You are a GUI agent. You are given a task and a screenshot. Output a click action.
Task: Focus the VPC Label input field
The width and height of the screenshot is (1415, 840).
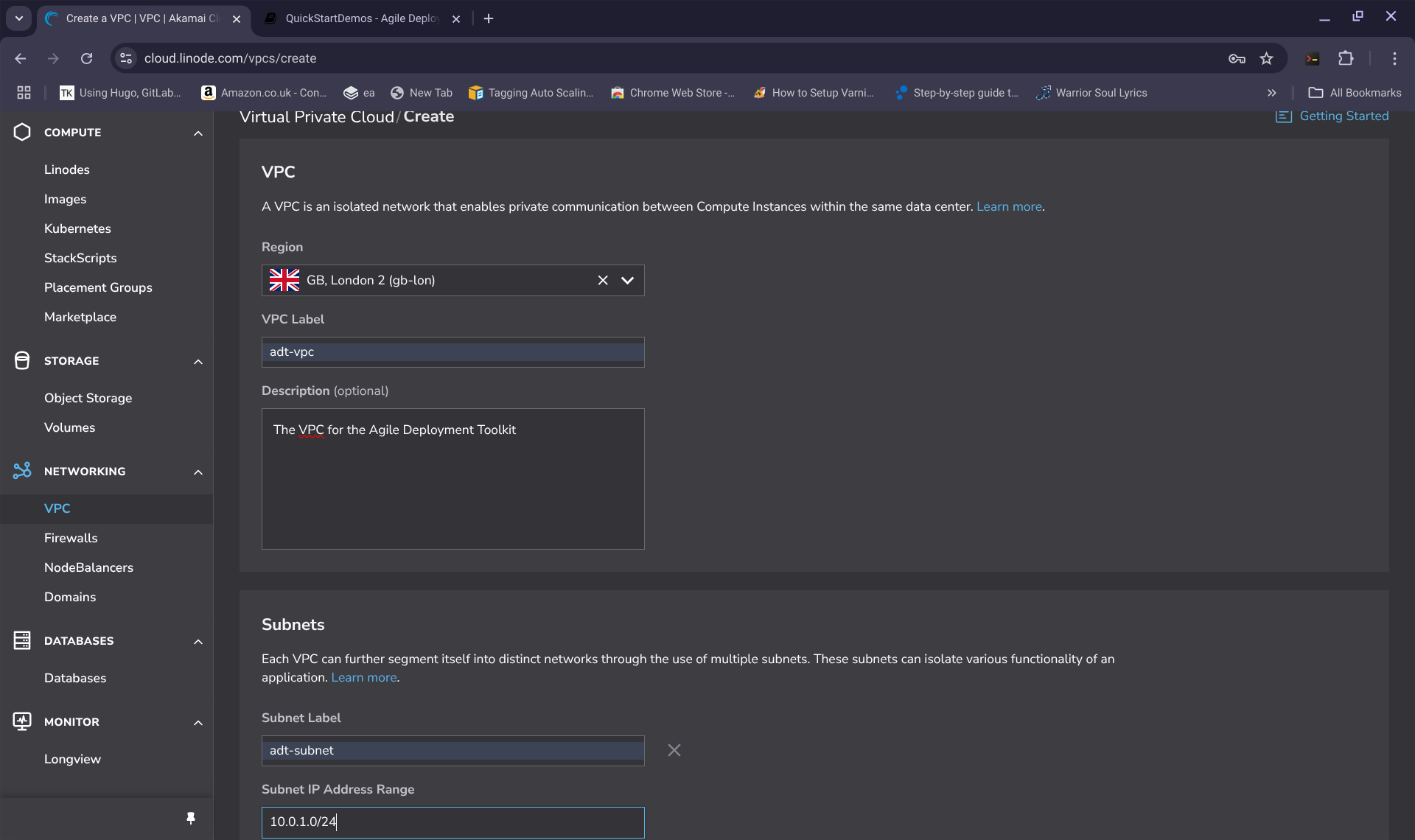pos(453,352)
